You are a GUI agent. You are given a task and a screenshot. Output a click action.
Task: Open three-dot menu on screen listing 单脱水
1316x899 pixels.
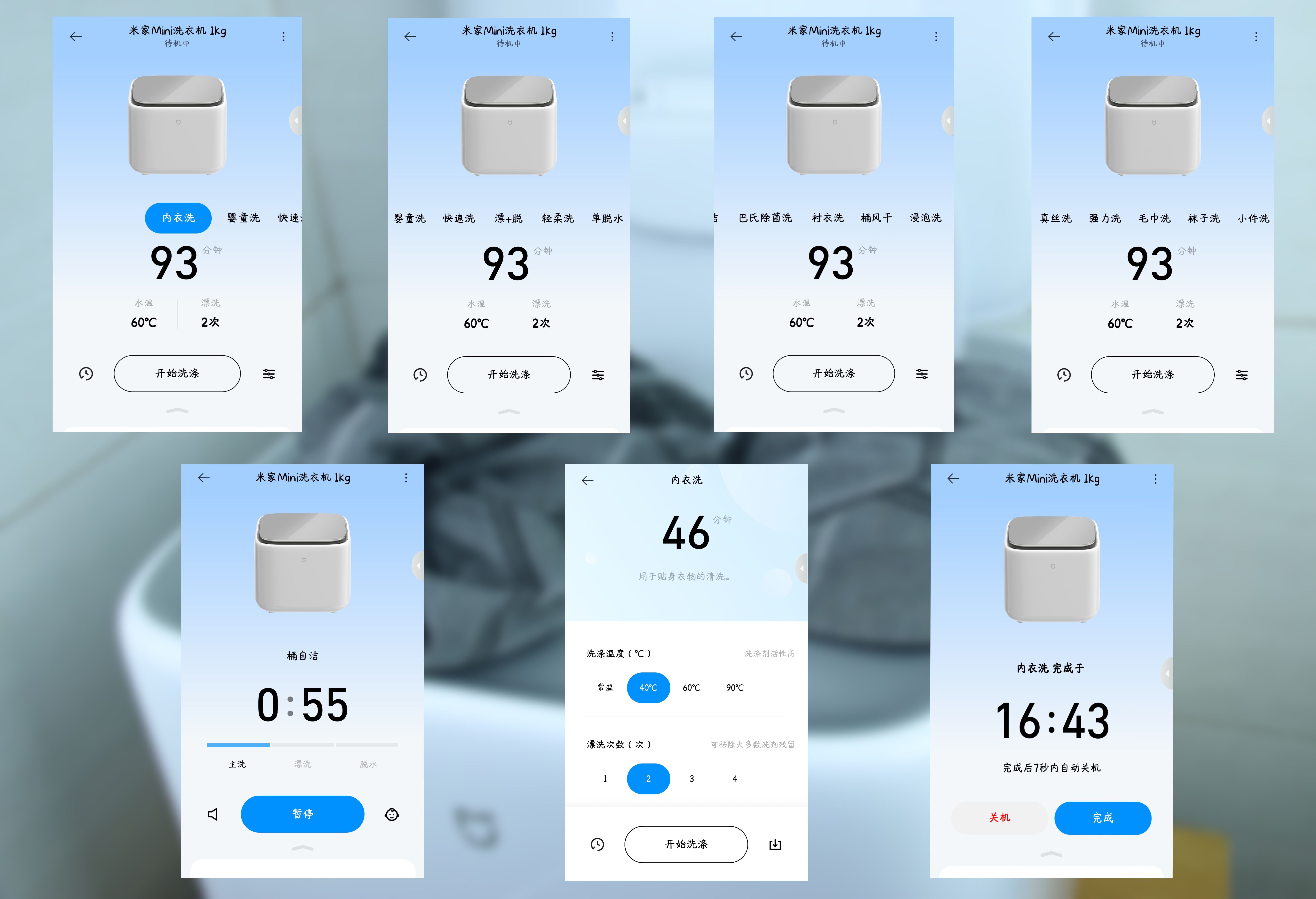(612, 37)
